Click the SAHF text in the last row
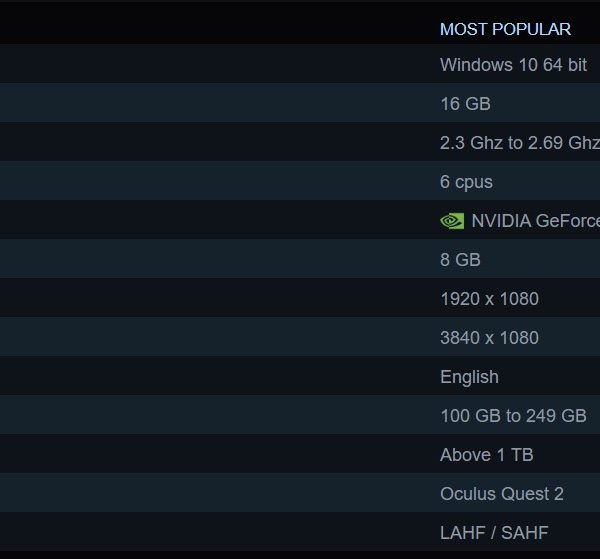This screenshot has height=559, width=600. (x=525, y=533)
